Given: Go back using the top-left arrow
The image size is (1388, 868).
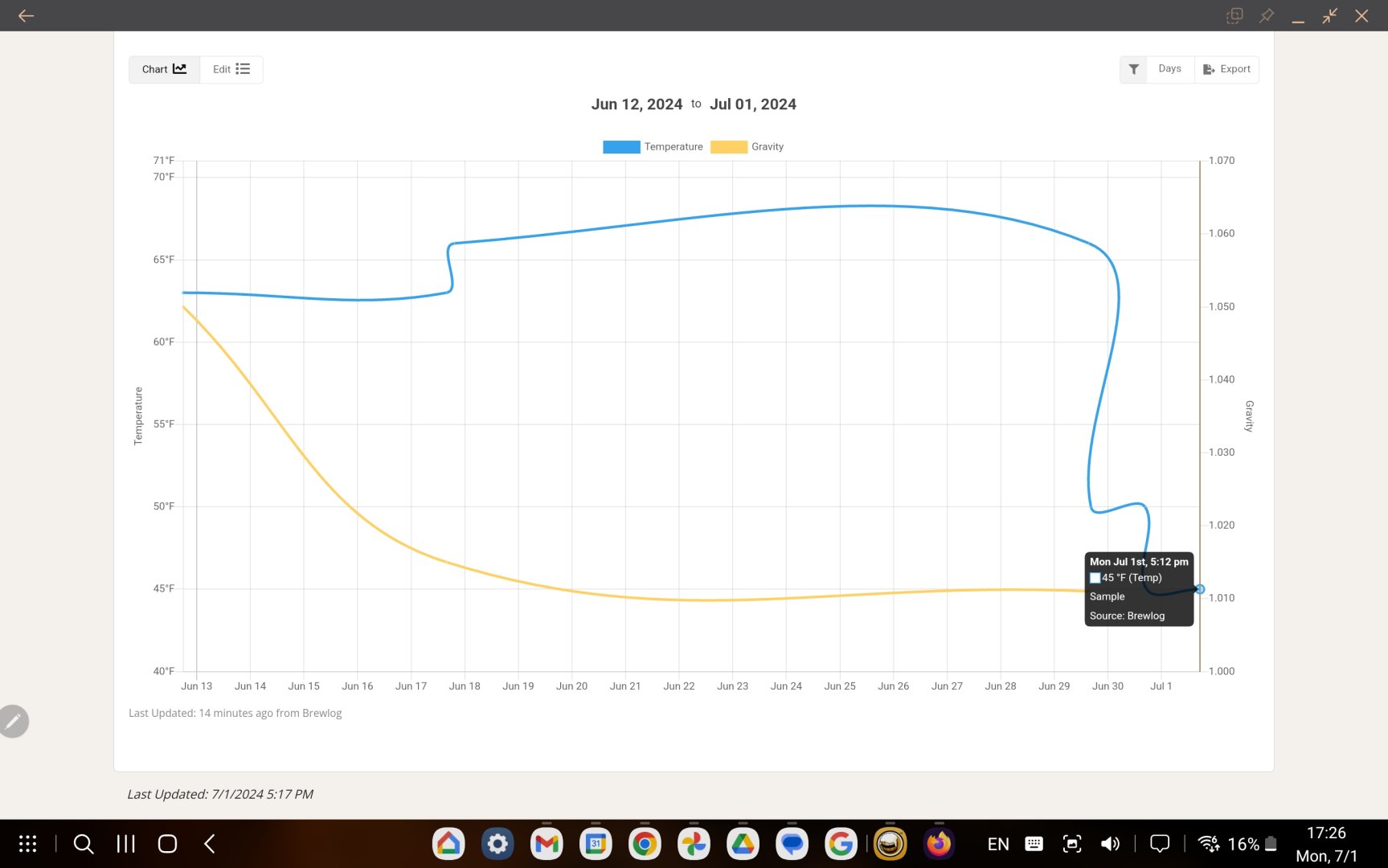Looking at the screenshot, I should click(26, 16).
